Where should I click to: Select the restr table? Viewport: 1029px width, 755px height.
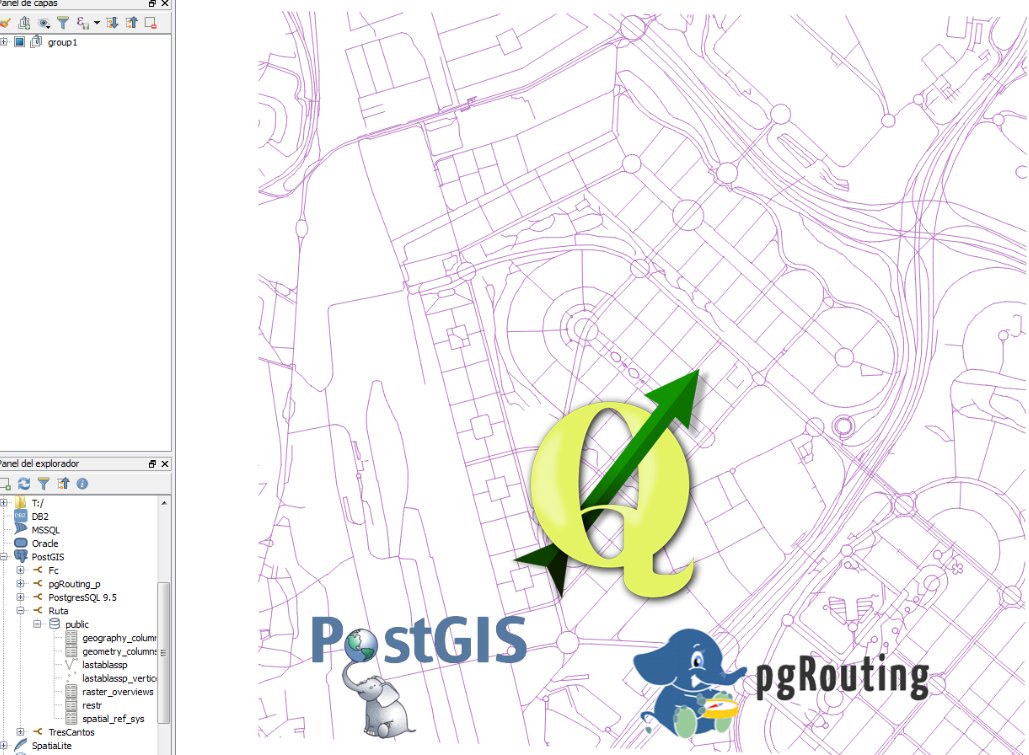(92, 706)
